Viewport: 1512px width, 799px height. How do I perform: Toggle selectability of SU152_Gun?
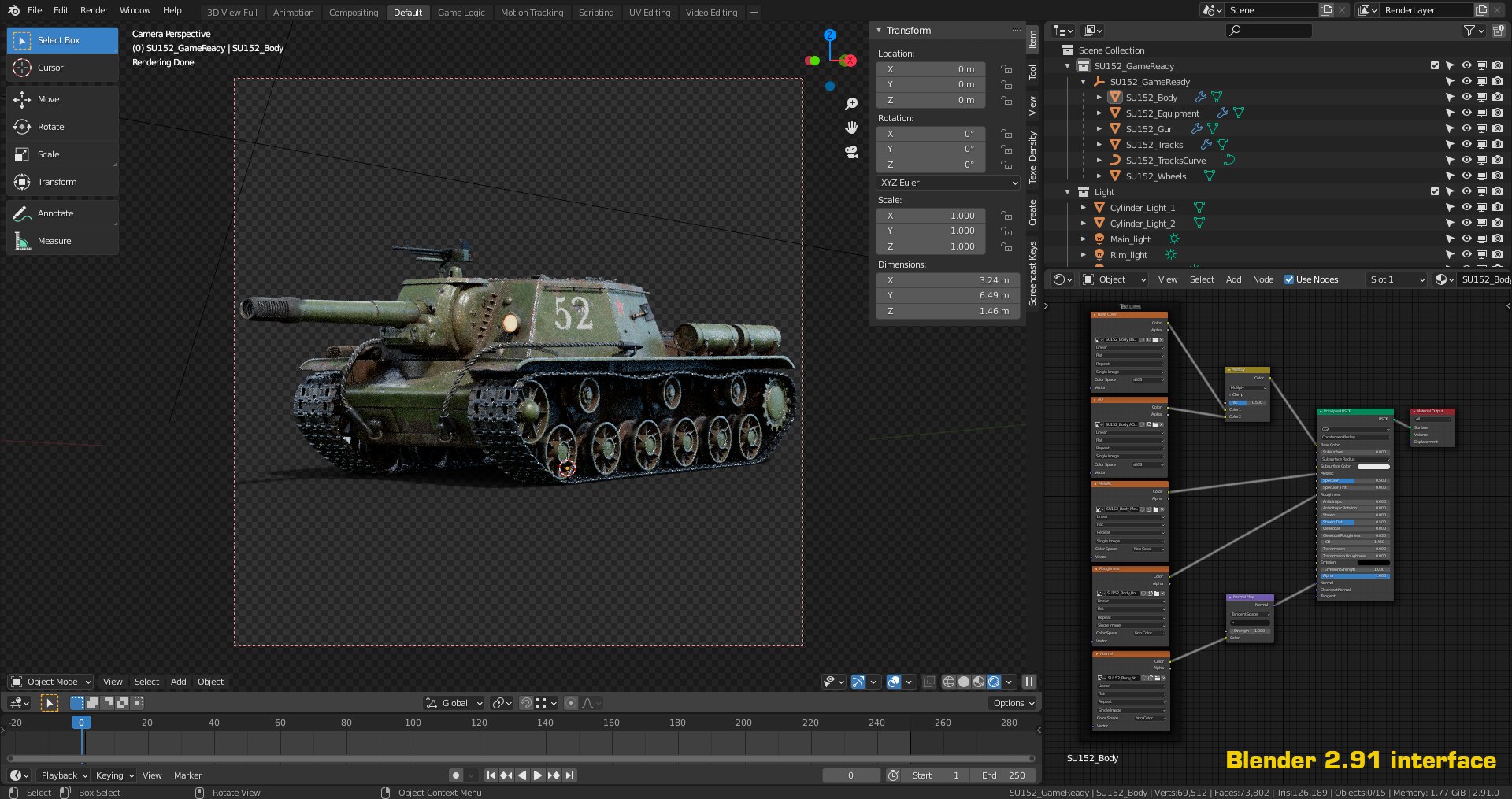tap(1450, 129)
